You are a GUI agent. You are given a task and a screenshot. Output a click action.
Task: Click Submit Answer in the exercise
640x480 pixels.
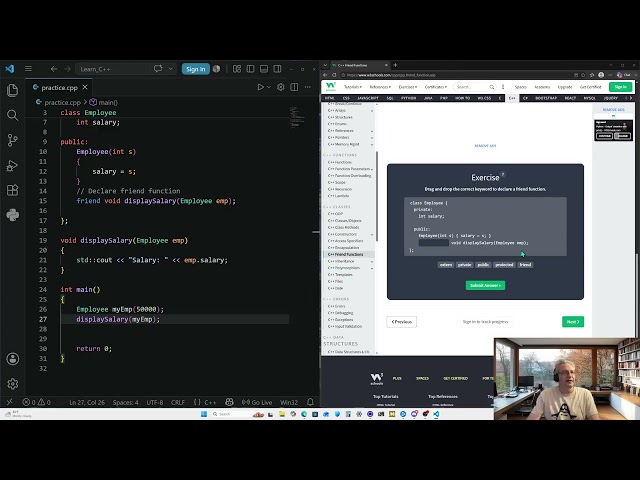485,285
